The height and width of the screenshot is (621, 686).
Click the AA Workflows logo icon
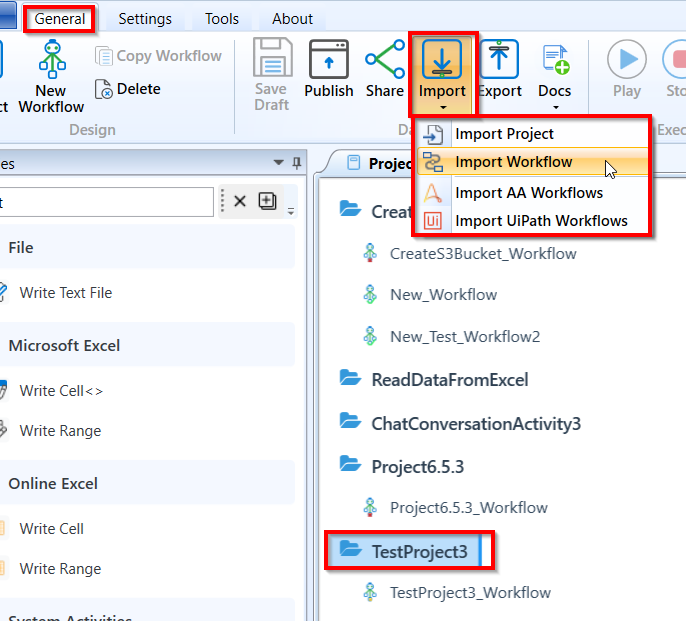433,193
